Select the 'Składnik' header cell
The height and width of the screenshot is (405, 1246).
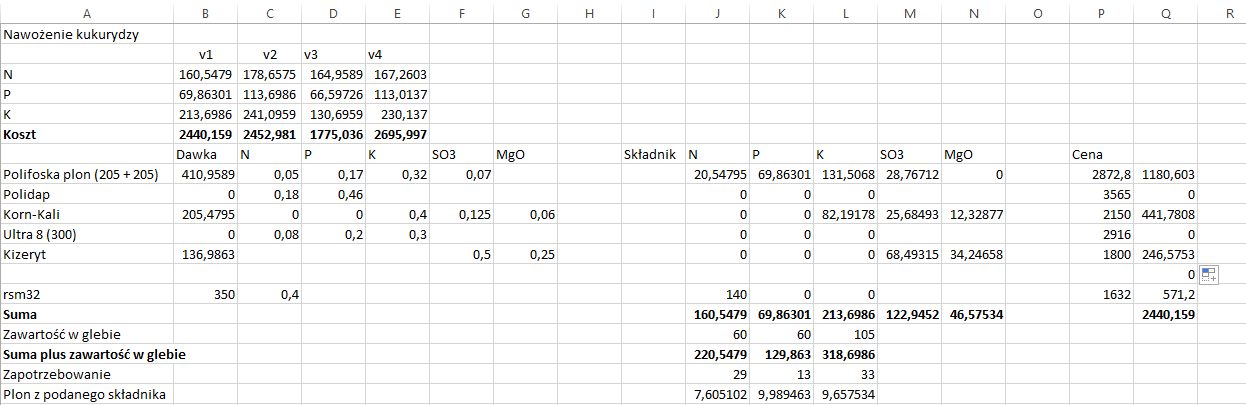[652, 154]
